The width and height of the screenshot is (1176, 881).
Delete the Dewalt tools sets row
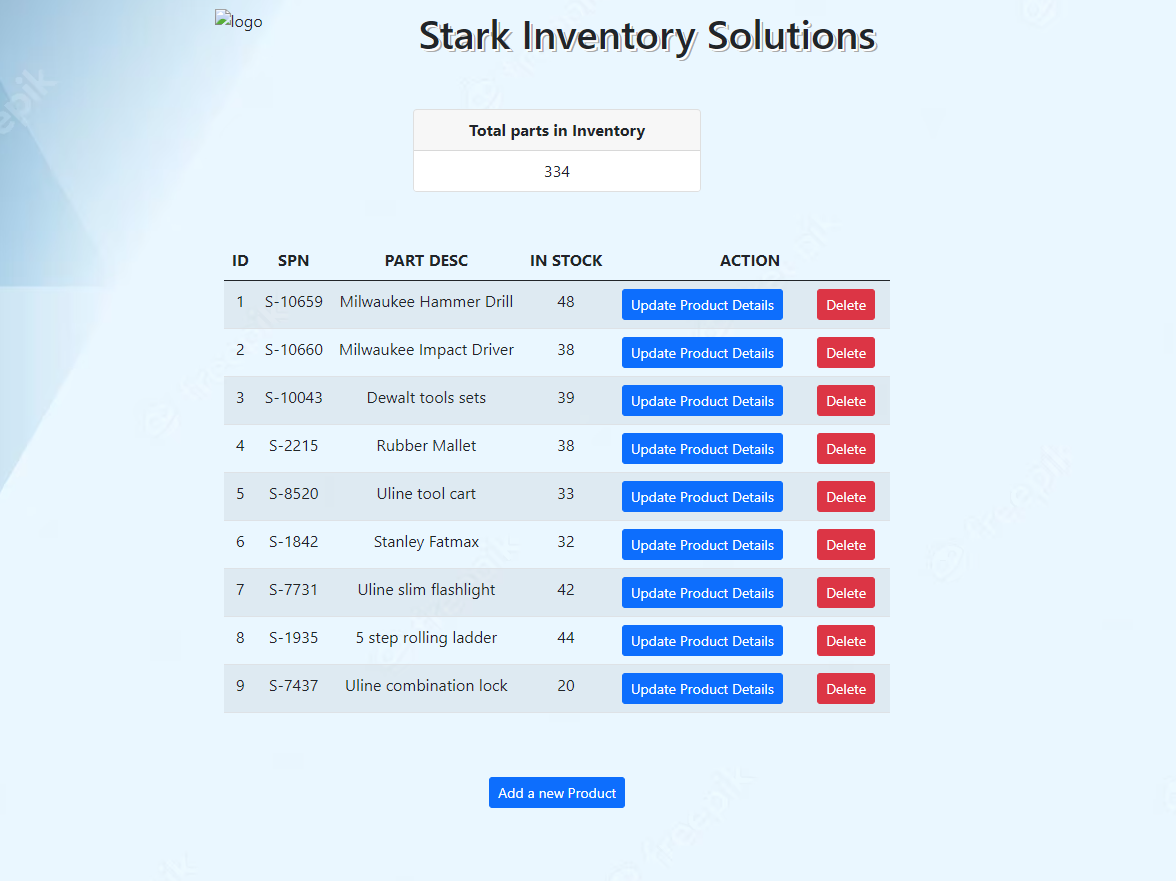(845, 400)
